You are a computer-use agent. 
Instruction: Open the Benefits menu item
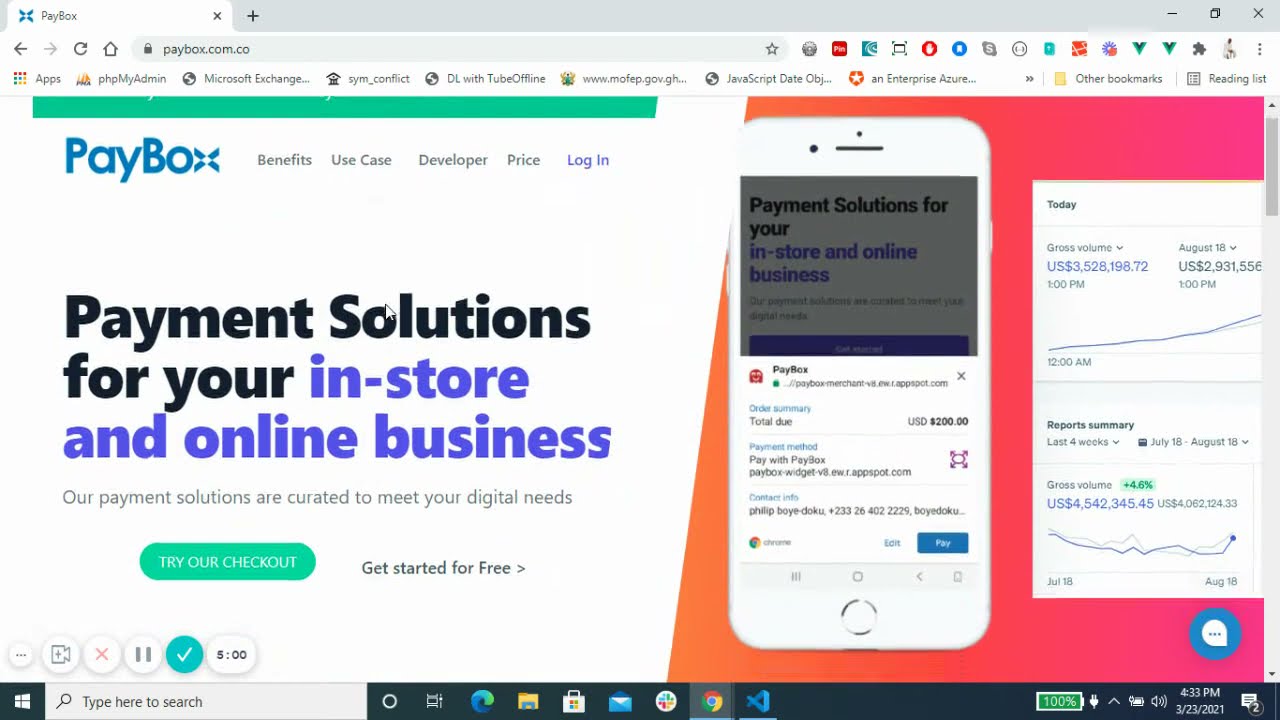point(284,160)
